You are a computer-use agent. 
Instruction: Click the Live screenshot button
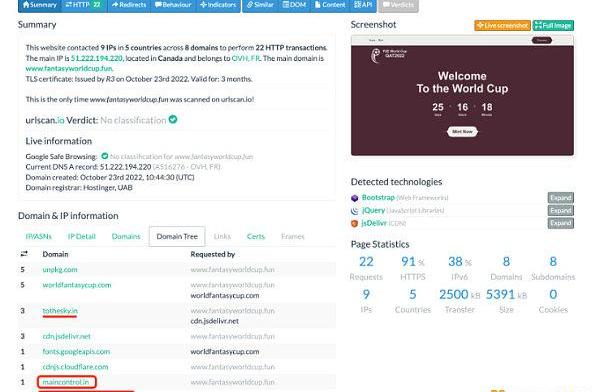502,26
